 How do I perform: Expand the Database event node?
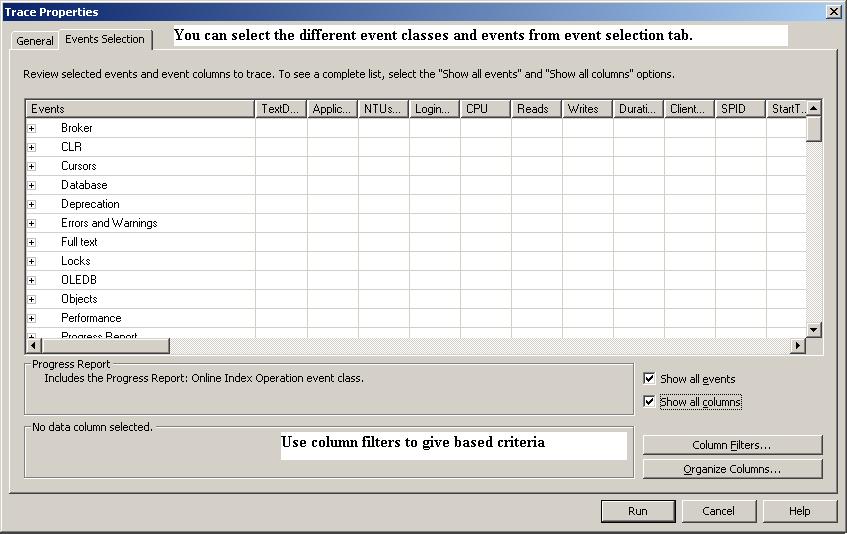click(32, 185)
